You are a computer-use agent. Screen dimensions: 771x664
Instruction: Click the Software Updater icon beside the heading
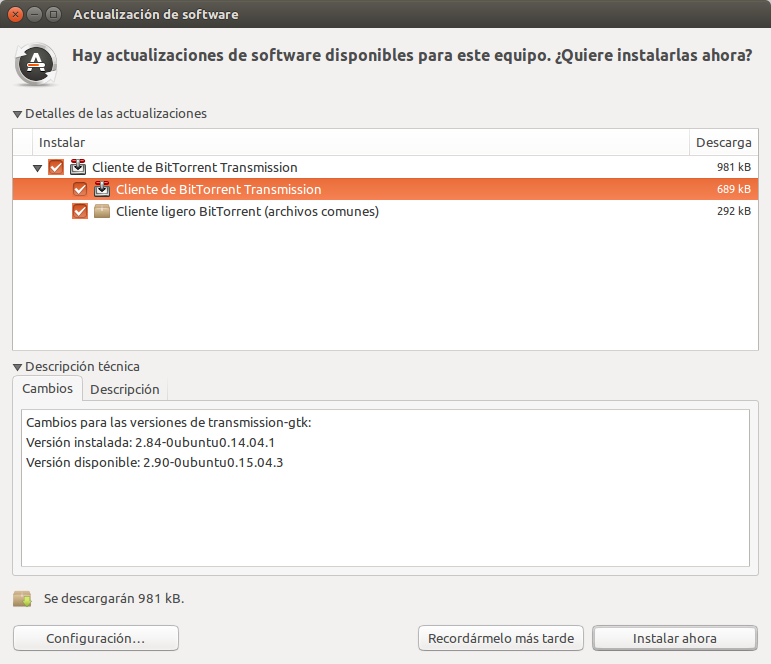pyautogui.click(x=36, y=64)
